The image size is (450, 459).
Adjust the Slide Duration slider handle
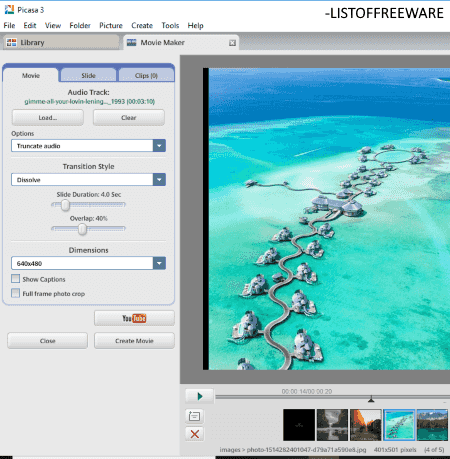click(65, 205)
